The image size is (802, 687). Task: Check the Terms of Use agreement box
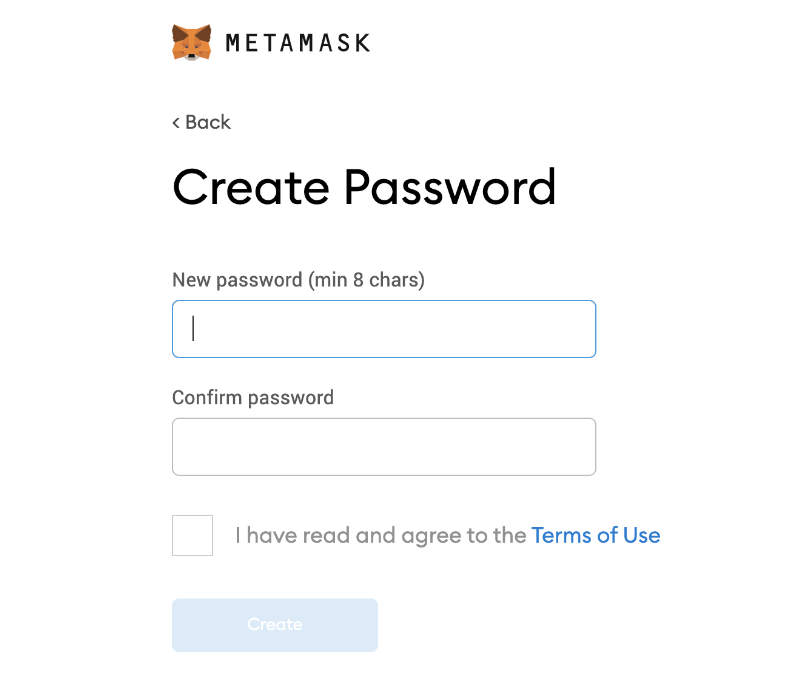pos(192,535)
